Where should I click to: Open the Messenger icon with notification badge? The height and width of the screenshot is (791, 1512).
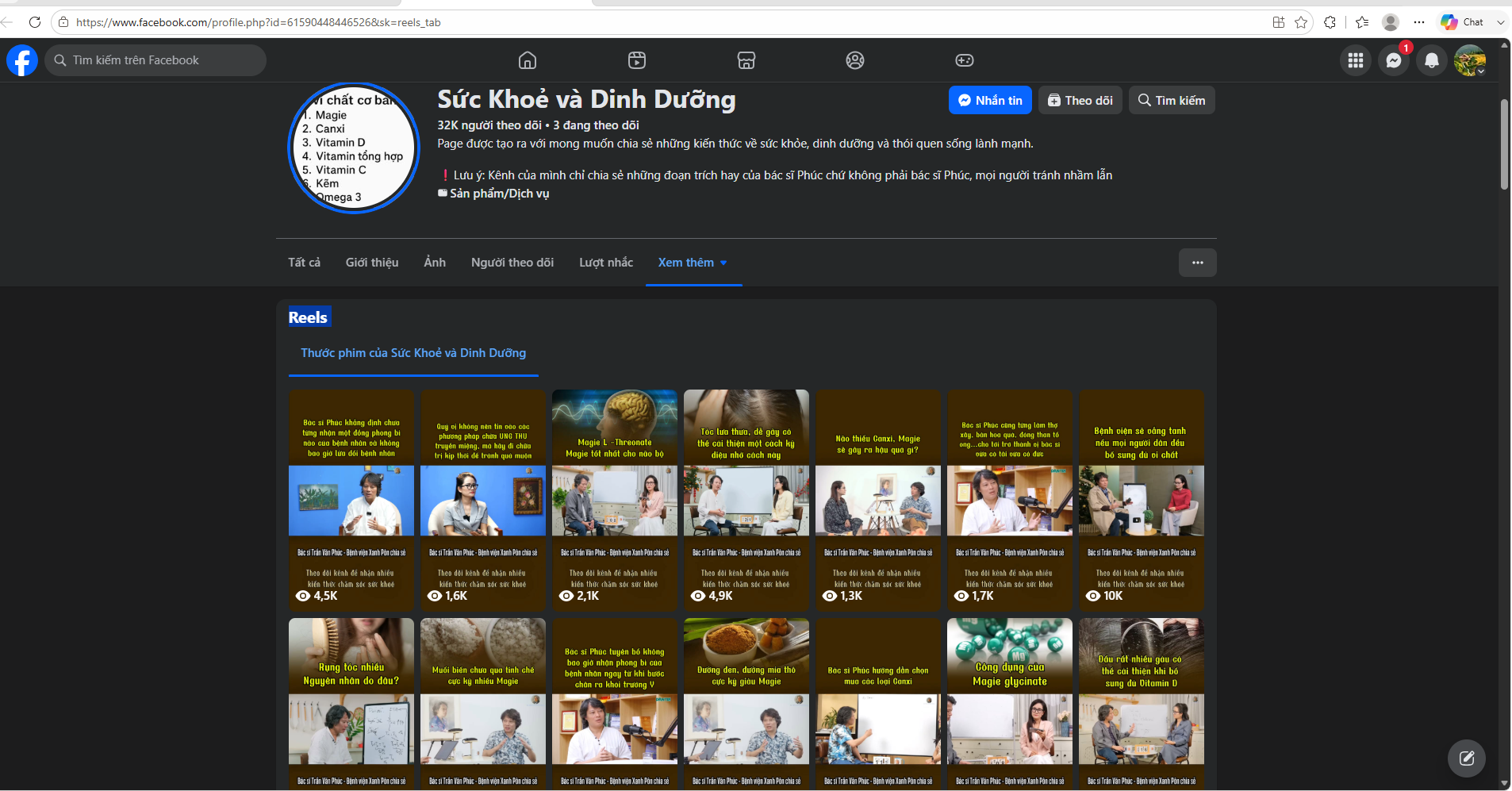pyautogui.click(x=1394, y=60)
